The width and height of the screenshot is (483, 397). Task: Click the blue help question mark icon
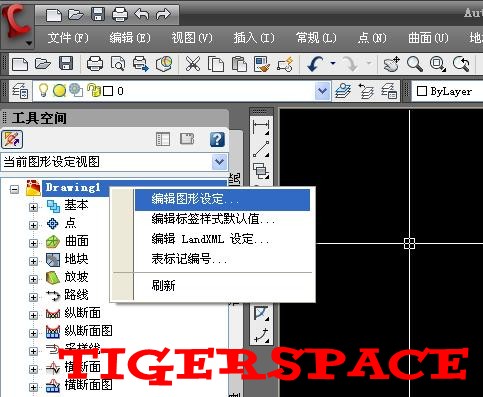click(217, 139)
